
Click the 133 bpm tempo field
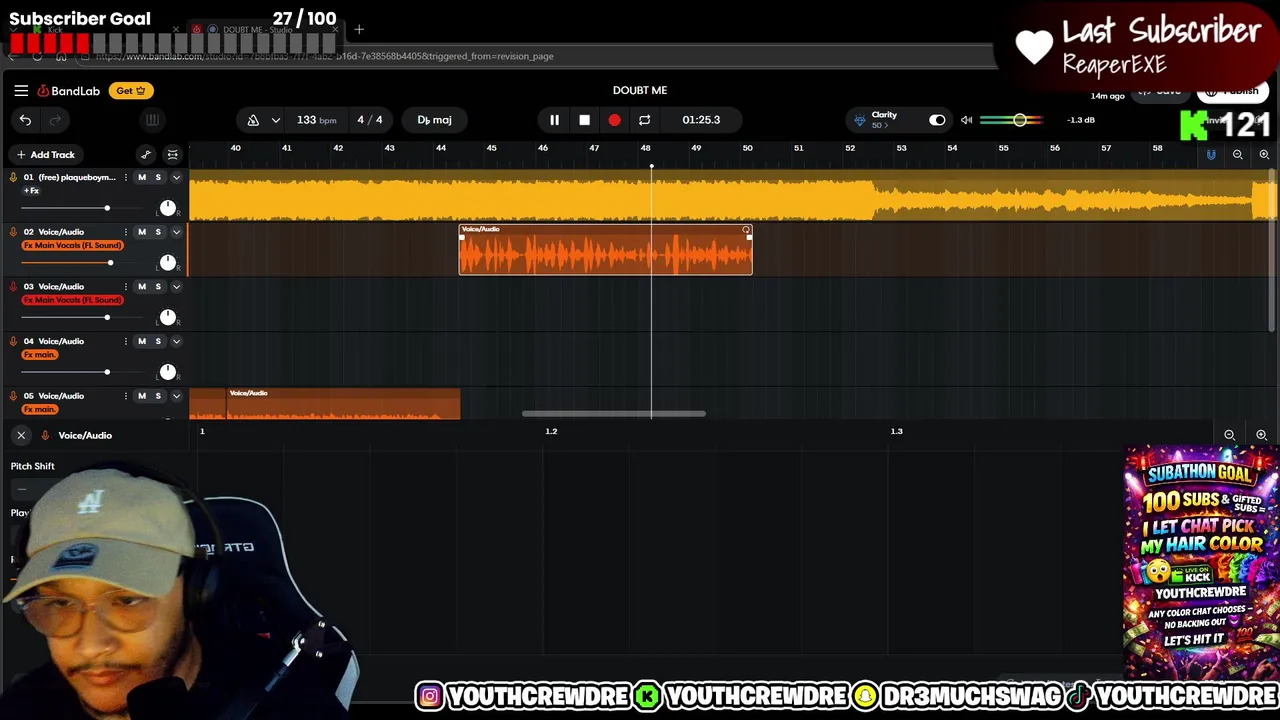coord(316,120)
